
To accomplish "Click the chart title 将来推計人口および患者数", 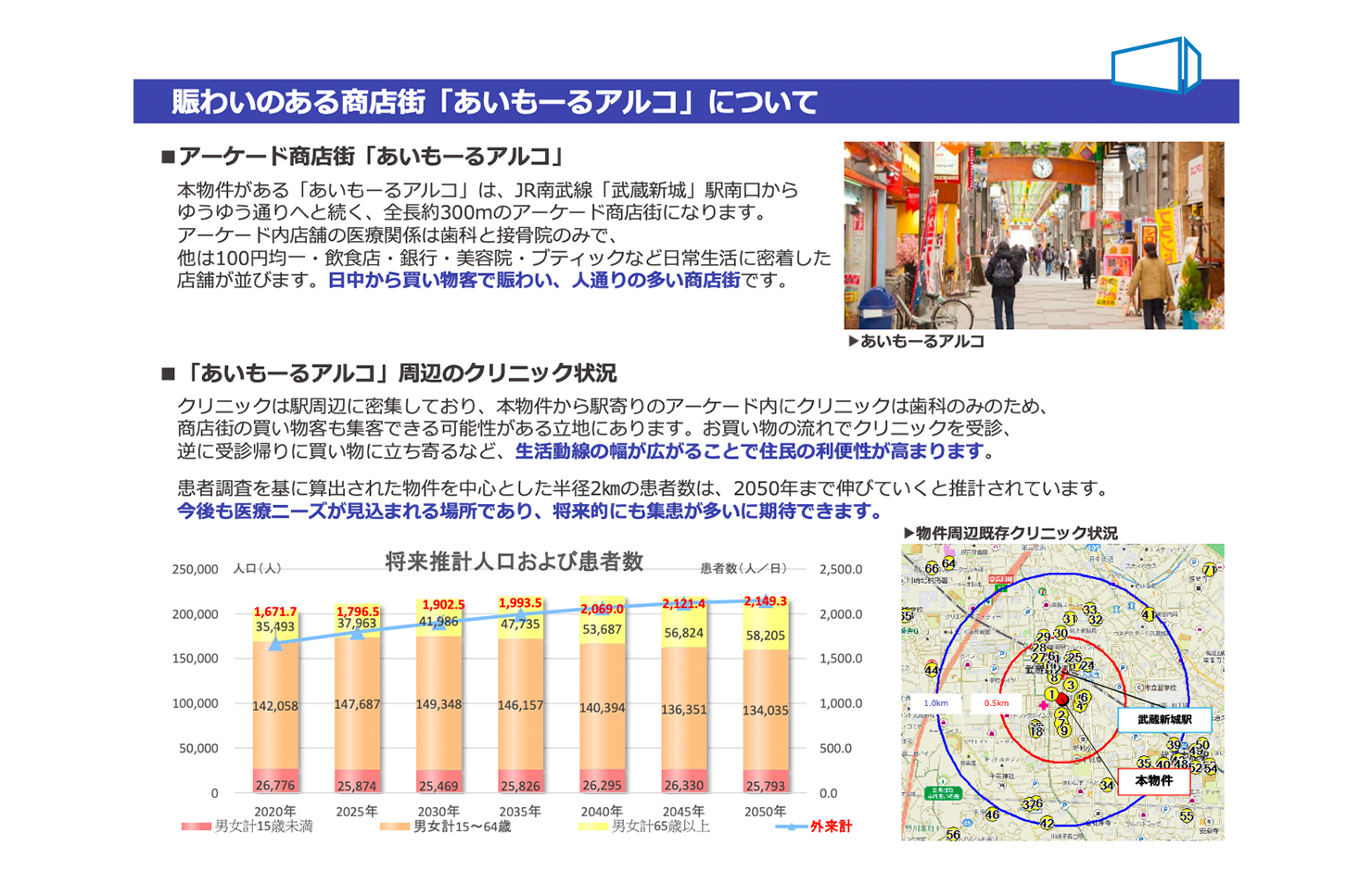I will click(x=514, y=562).
